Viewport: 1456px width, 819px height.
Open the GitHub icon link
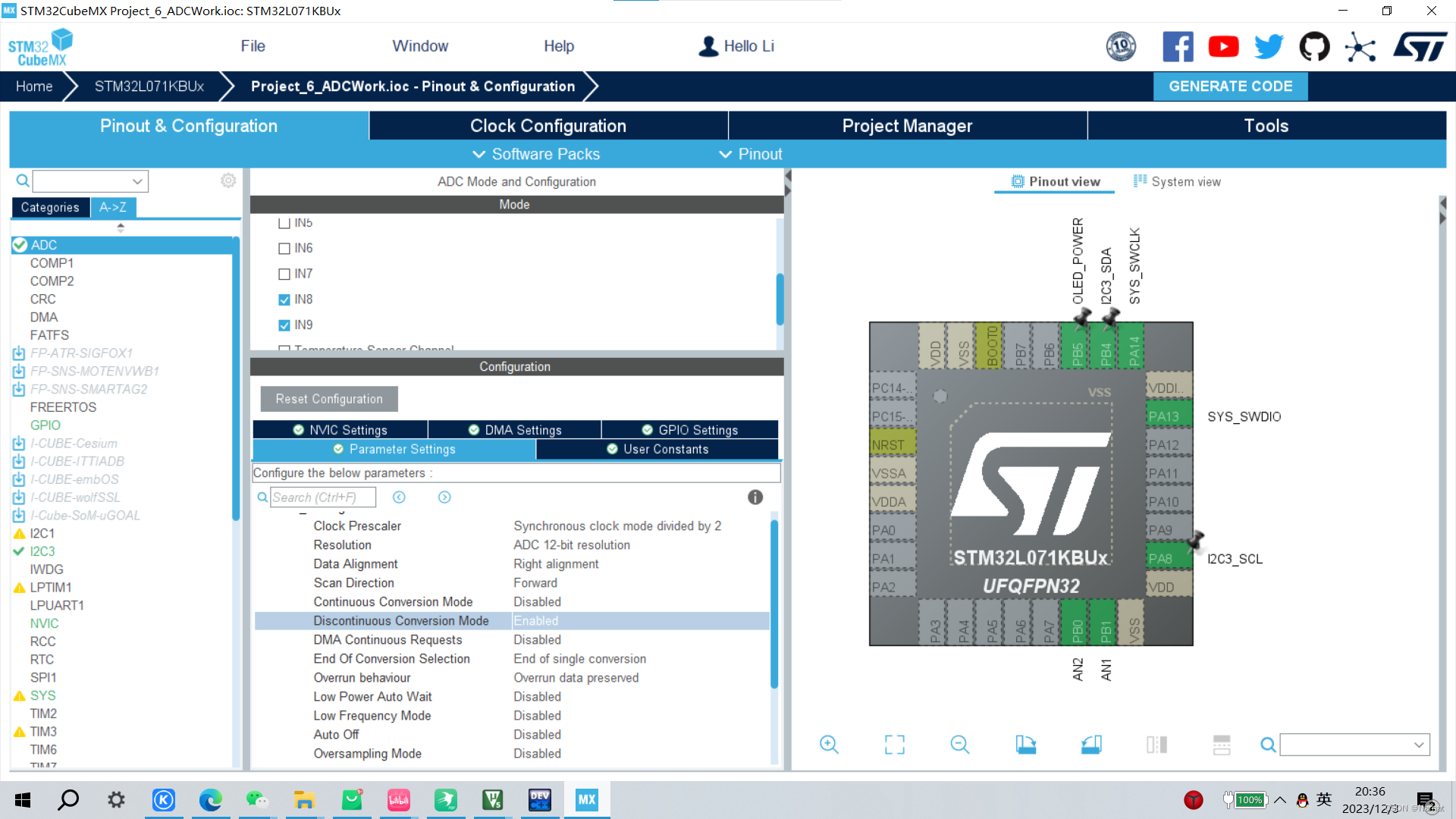tap(1314, 47)
